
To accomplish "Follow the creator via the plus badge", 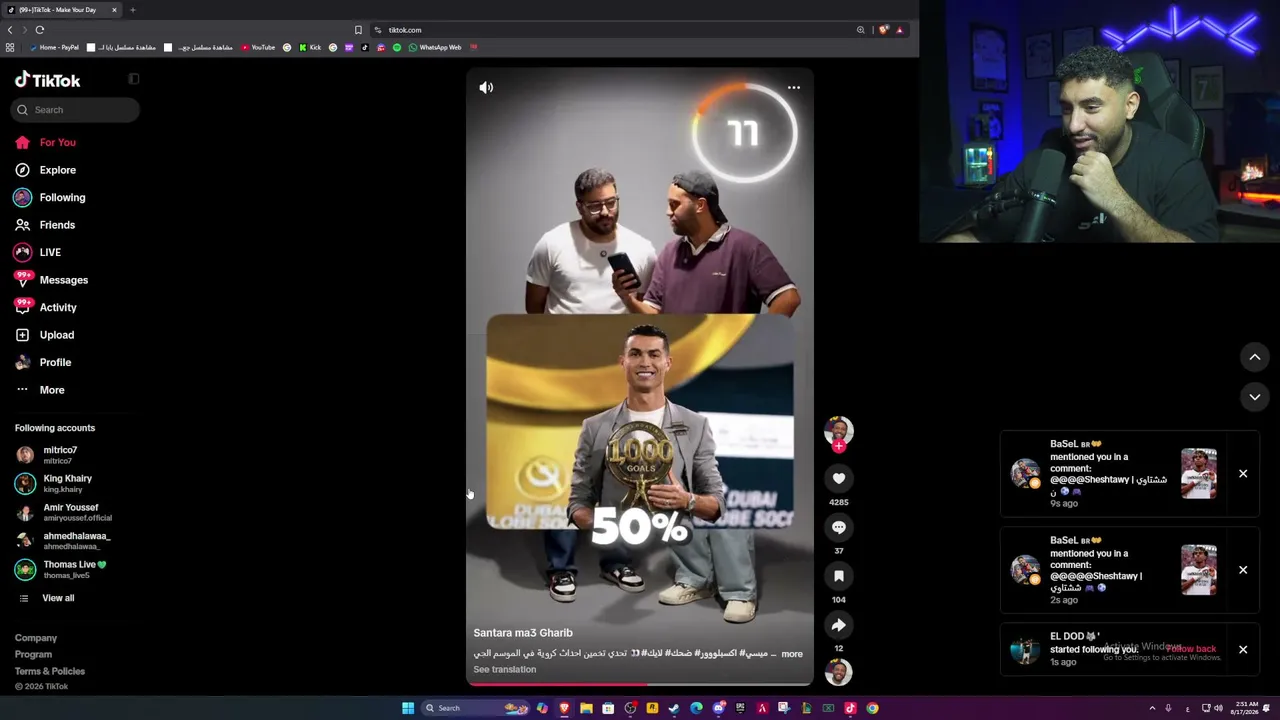I will (x=839, y=446).
